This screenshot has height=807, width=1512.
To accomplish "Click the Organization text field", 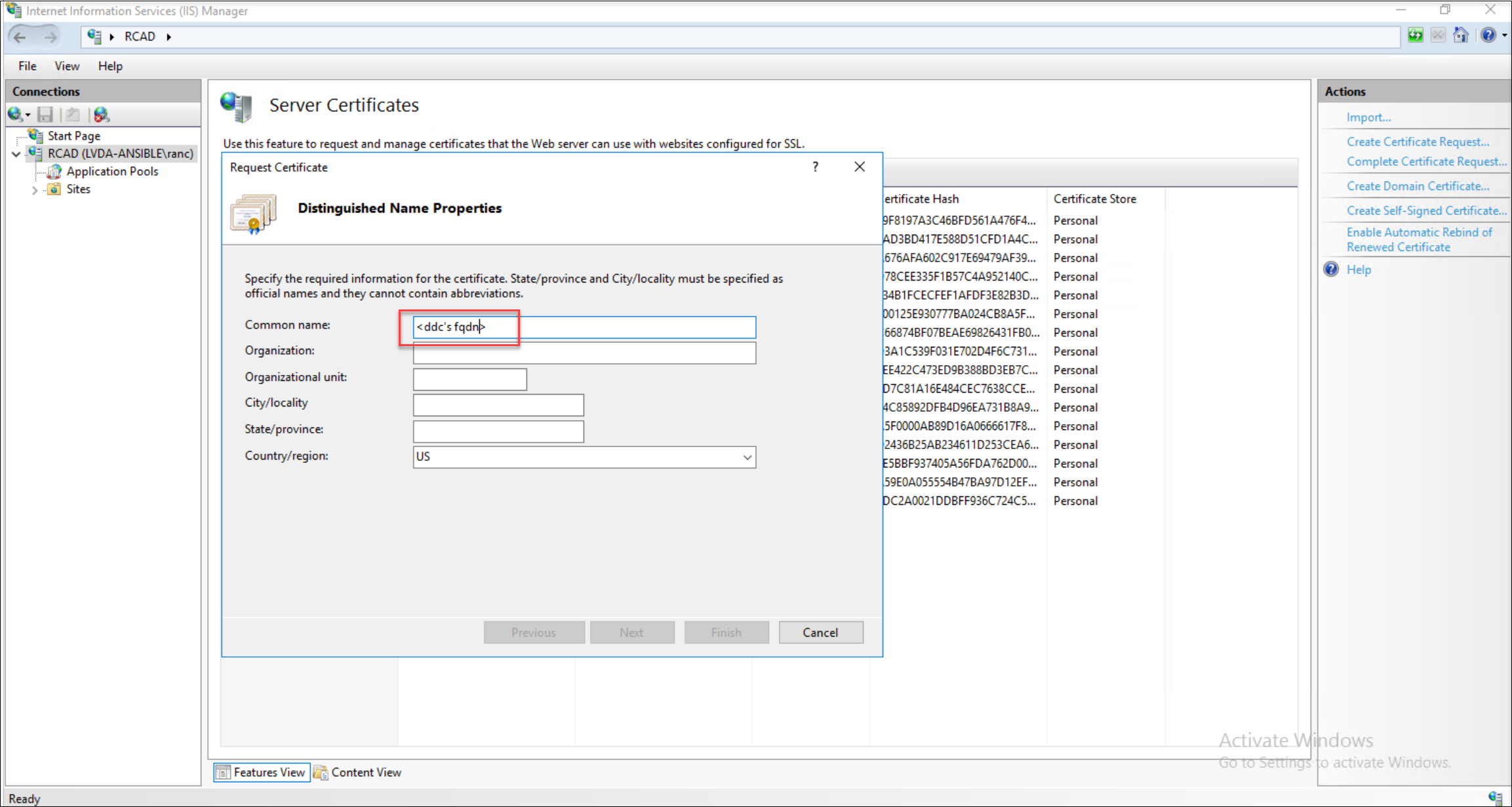I will pos(584,353).
